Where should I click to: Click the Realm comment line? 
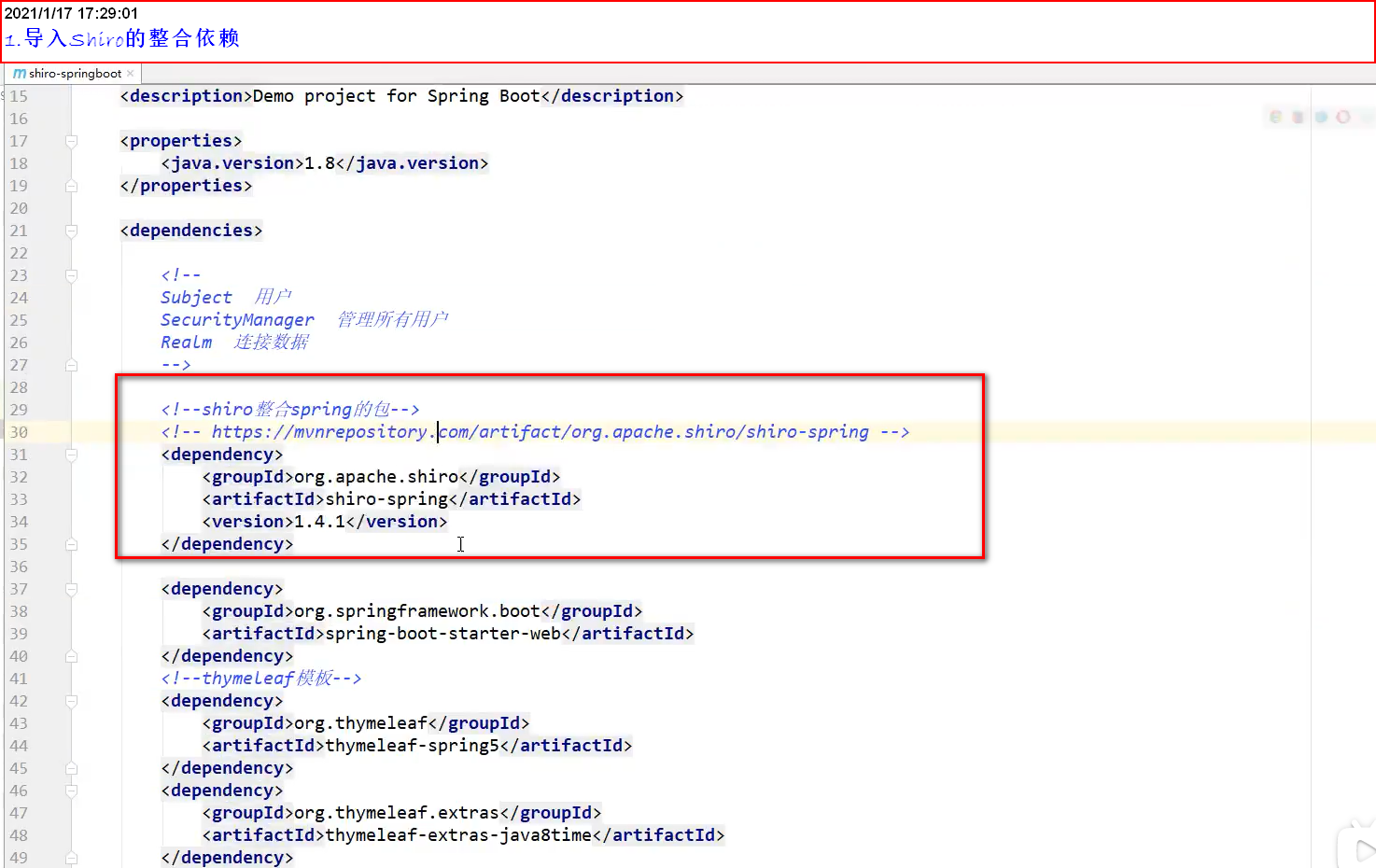point(234,343)
